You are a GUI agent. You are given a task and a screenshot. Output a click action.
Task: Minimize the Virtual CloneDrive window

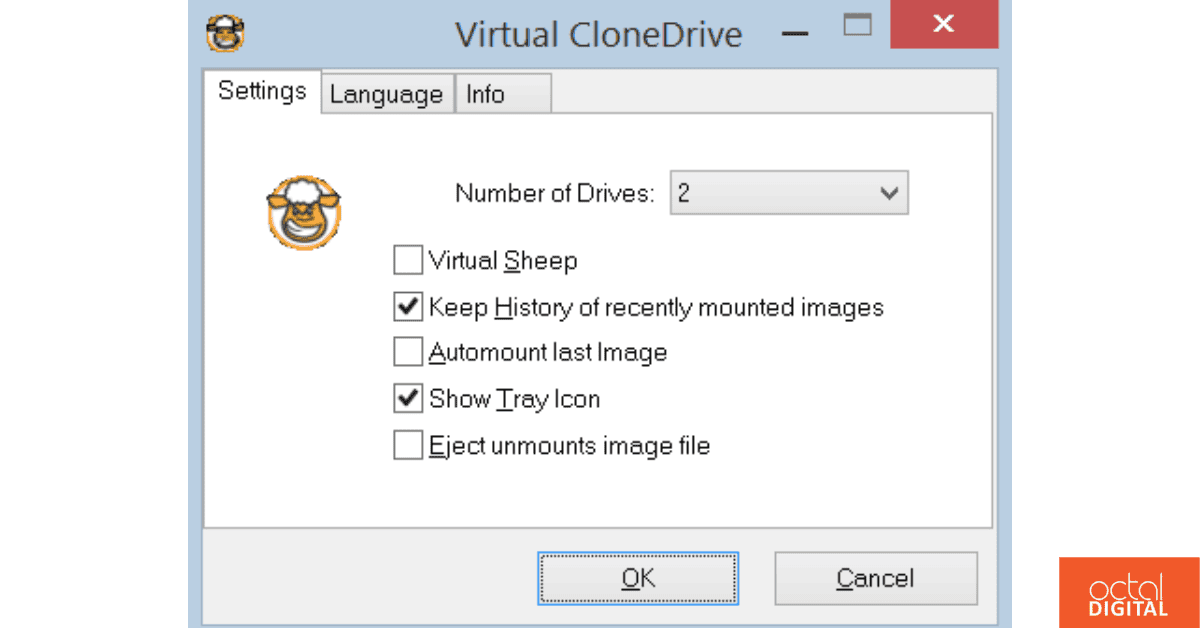click(795, 34)
